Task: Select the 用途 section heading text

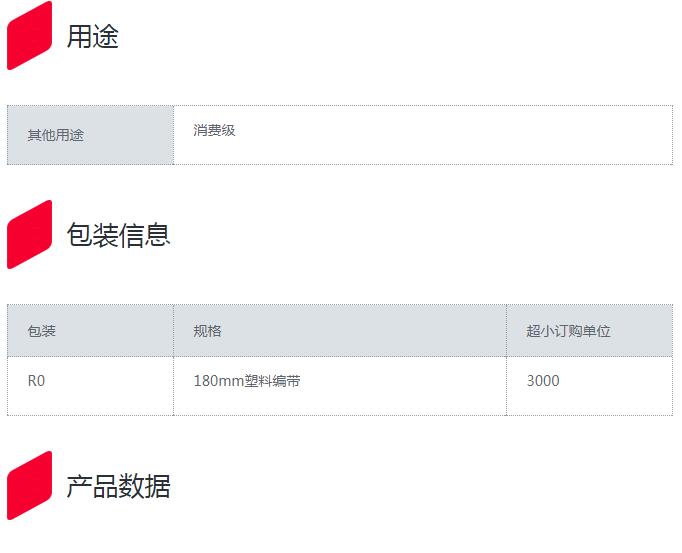Action: pyautogui.click(x=92, y=37)
